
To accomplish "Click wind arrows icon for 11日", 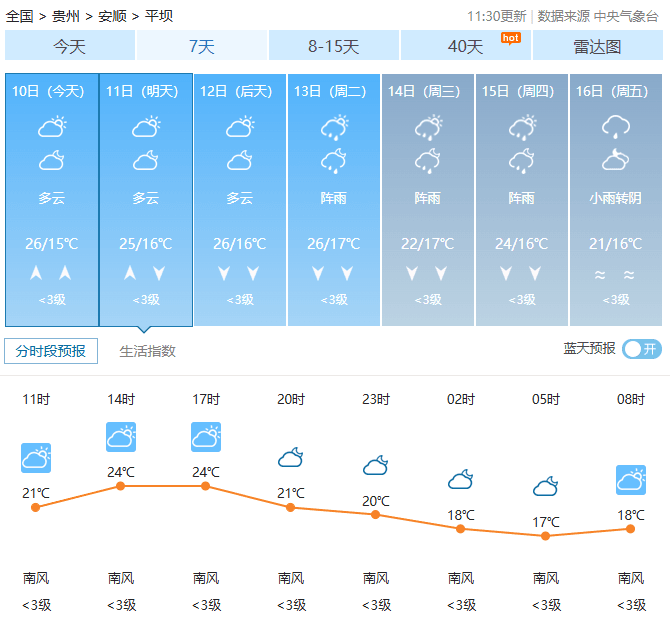I will tap(145, 273).
